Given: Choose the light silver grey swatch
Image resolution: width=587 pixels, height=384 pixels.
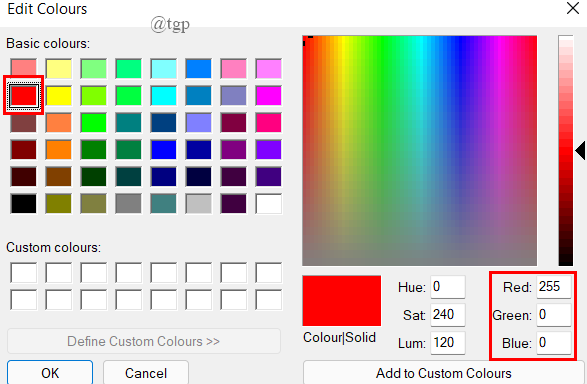Looking at the screenshot, I should [199, 204].
